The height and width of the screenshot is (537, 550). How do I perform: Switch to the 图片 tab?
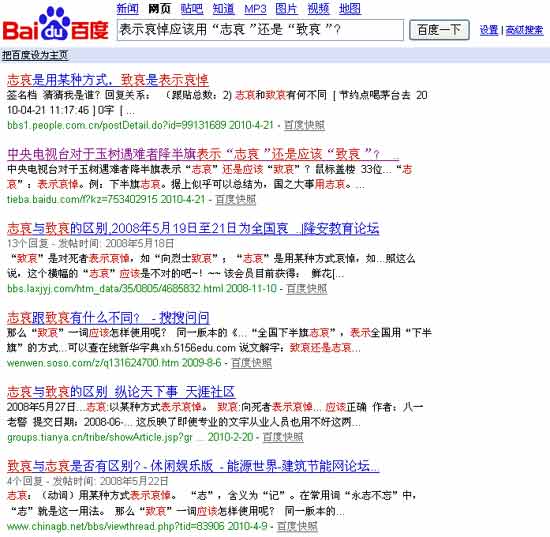pos(287,9)
